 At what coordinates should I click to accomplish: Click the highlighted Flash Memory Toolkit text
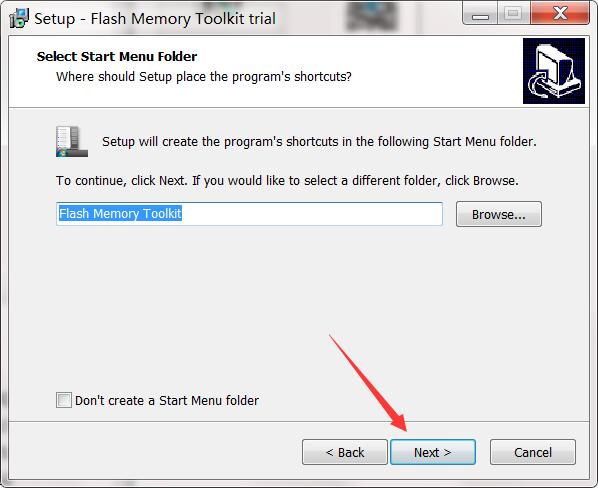120,214
